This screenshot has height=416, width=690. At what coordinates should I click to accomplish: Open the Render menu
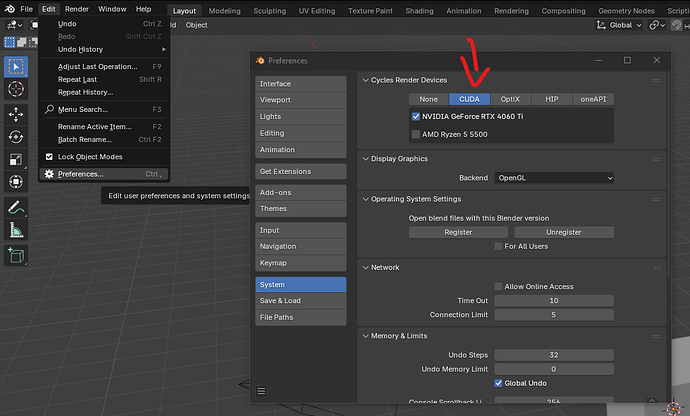77,9
